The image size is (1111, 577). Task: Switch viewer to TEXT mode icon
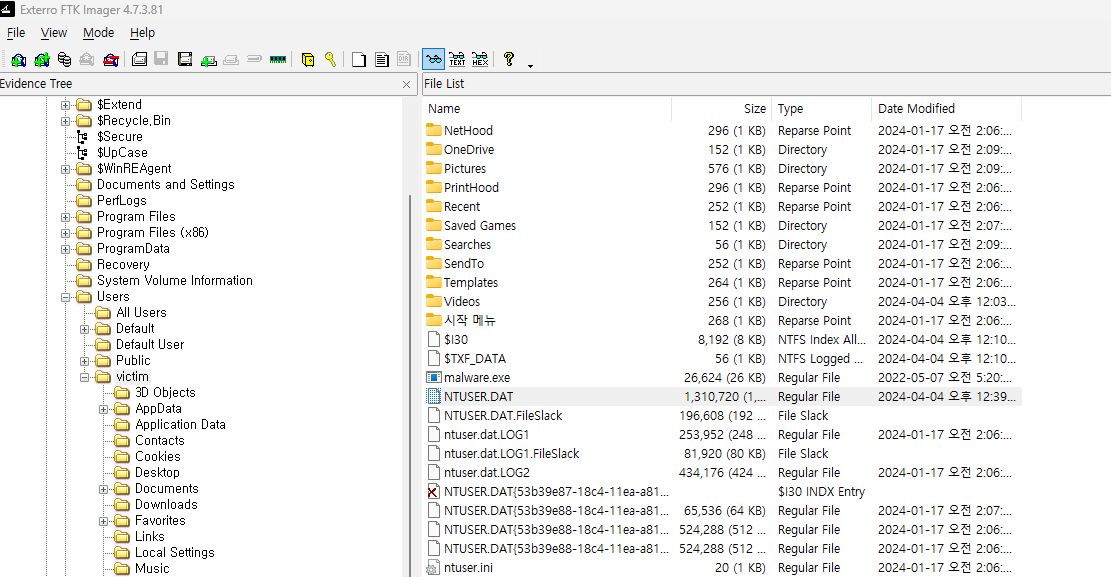click(457, 60)
